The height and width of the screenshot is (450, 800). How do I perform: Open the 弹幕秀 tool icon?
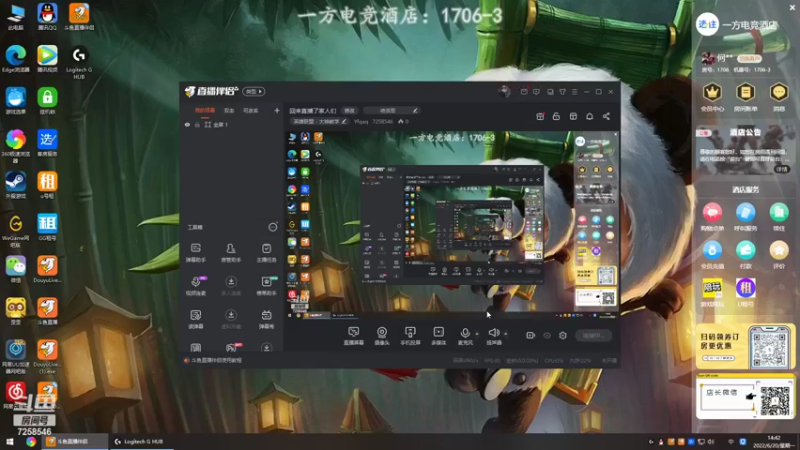point(266,319)
